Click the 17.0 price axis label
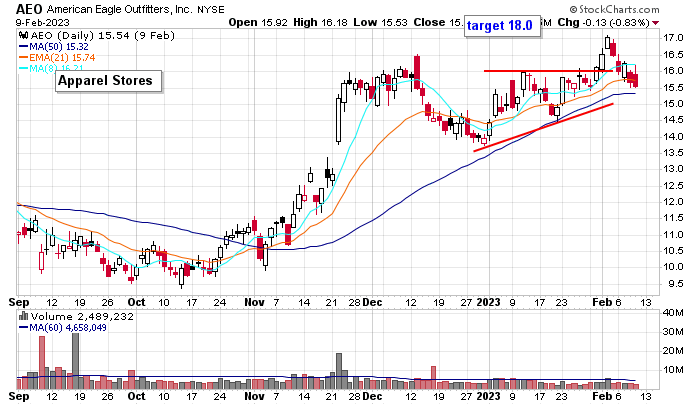The width and height of the screenshot is (700, 405). tap(673, 38)
